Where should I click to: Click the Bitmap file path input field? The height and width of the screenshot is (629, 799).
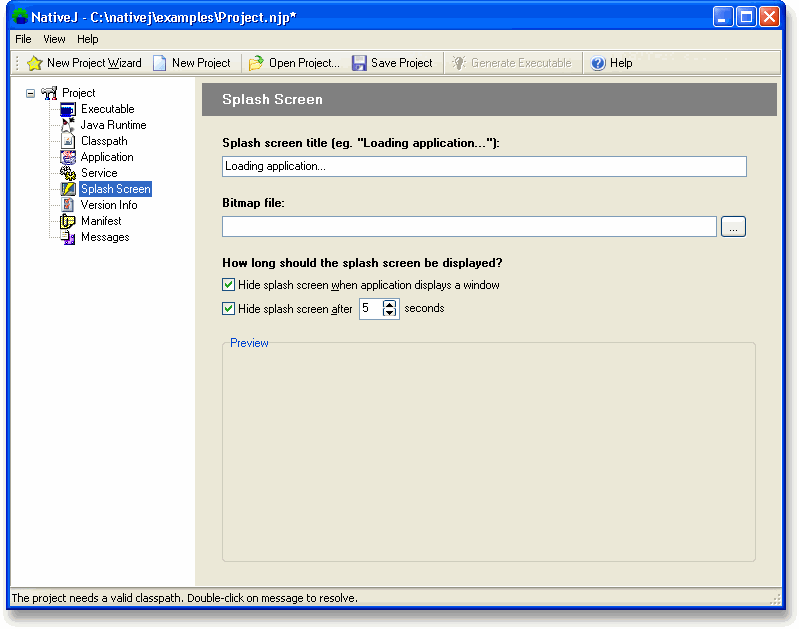[469, 227]
